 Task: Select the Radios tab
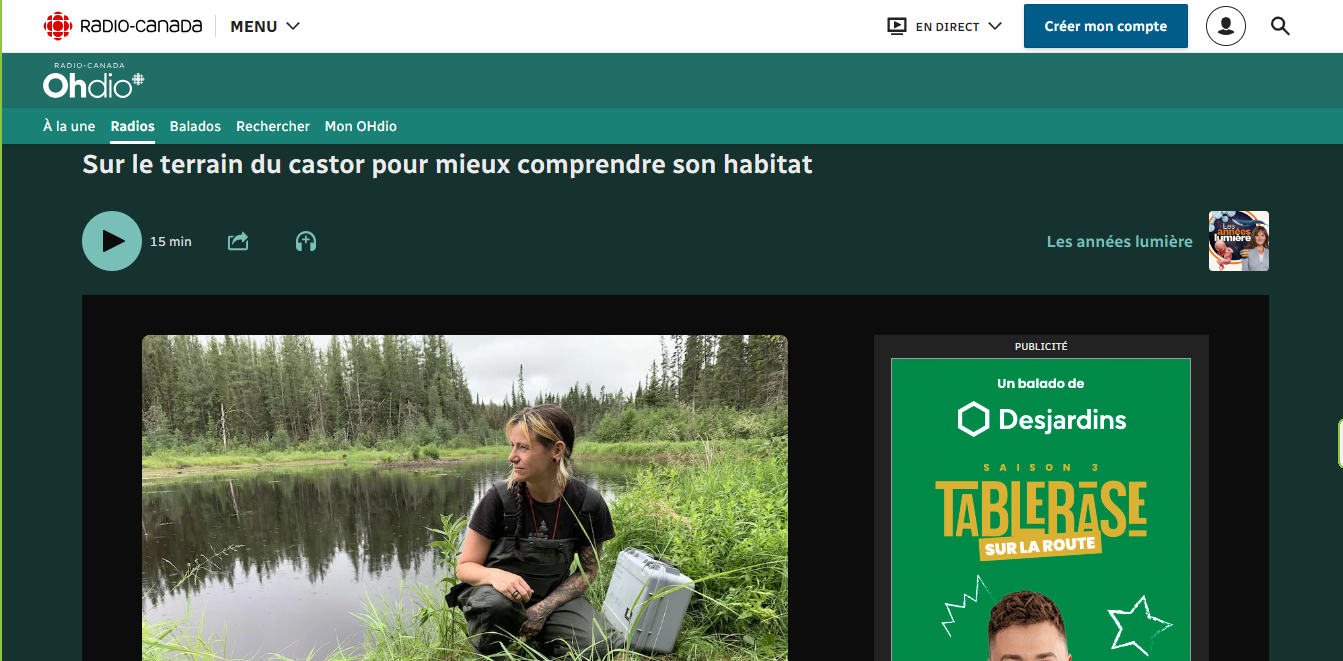point(133,126)
